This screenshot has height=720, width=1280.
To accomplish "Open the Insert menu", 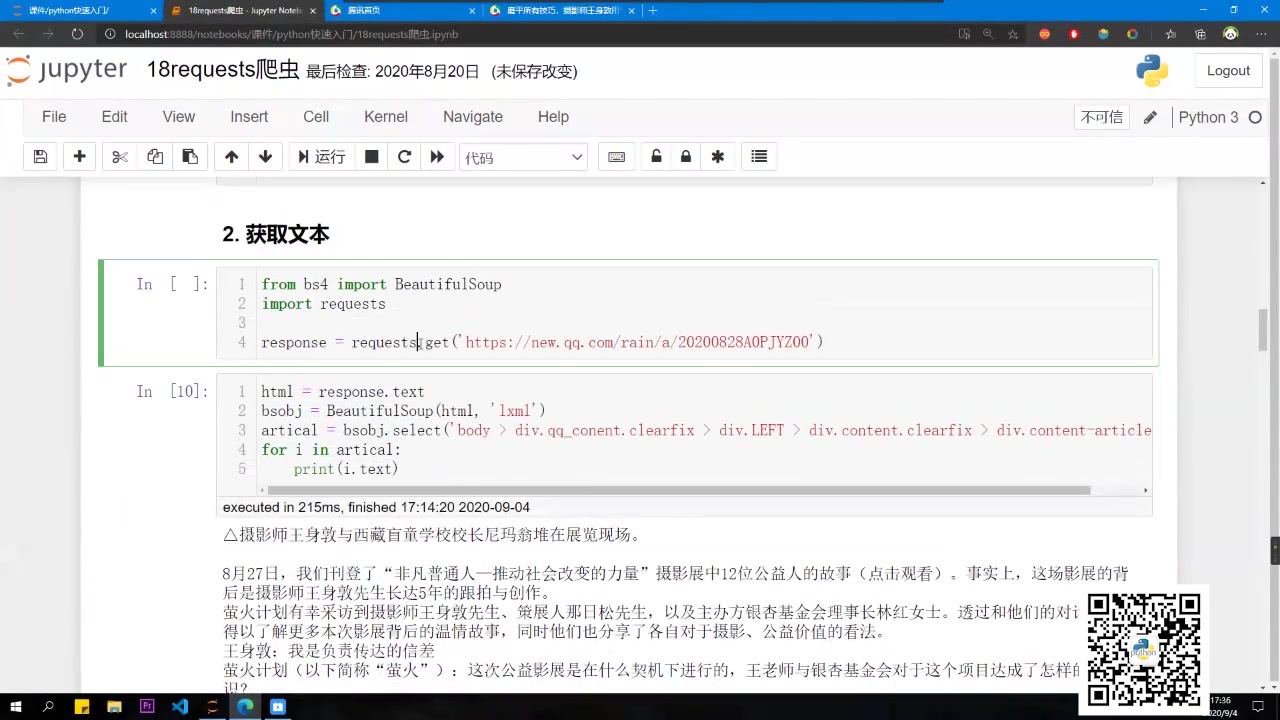I will (x=249, y=117).
